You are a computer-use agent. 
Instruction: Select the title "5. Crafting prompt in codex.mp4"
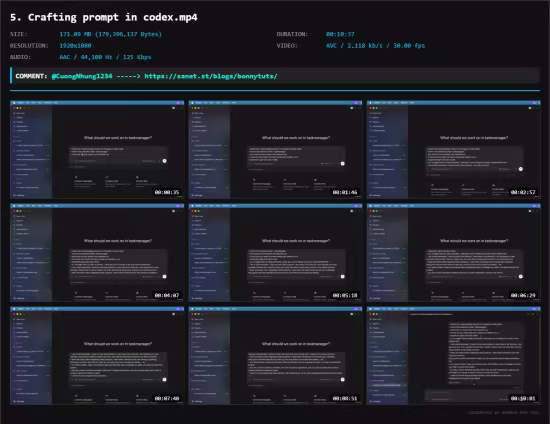[x=104, y=17]
